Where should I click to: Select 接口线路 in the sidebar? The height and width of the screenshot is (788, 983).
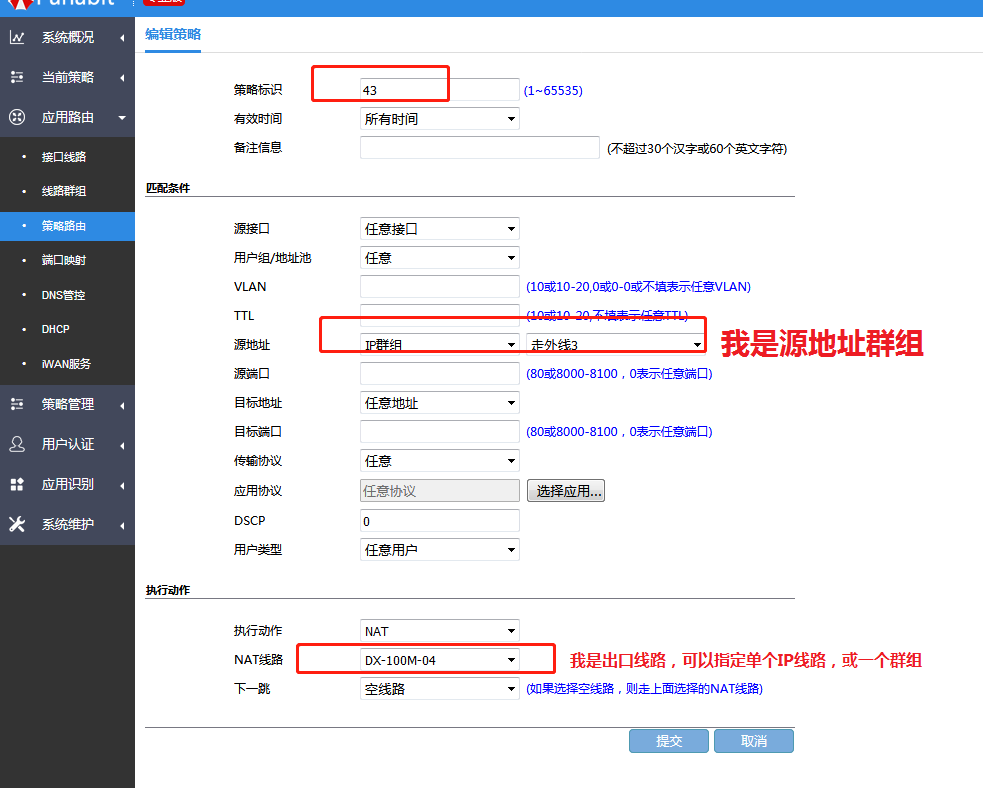pyautogui.click(x=64, y=157)
